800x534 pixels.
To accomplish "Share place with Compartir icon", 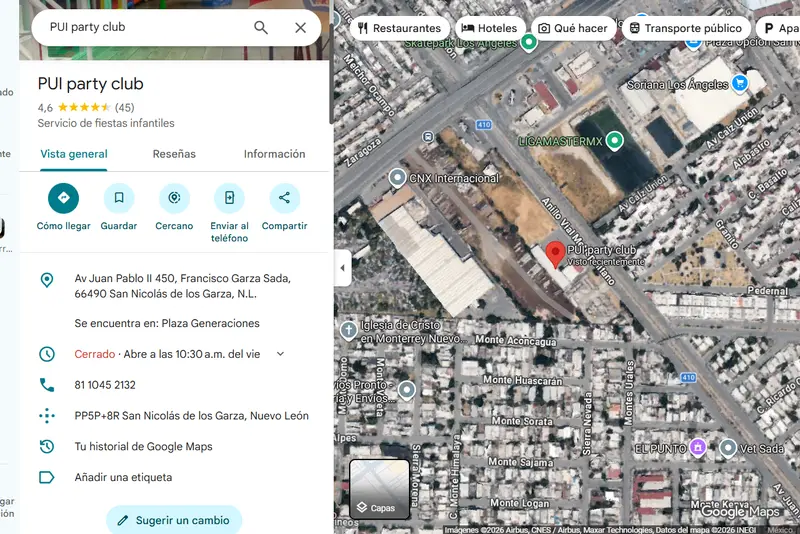I will click(284, 197).
